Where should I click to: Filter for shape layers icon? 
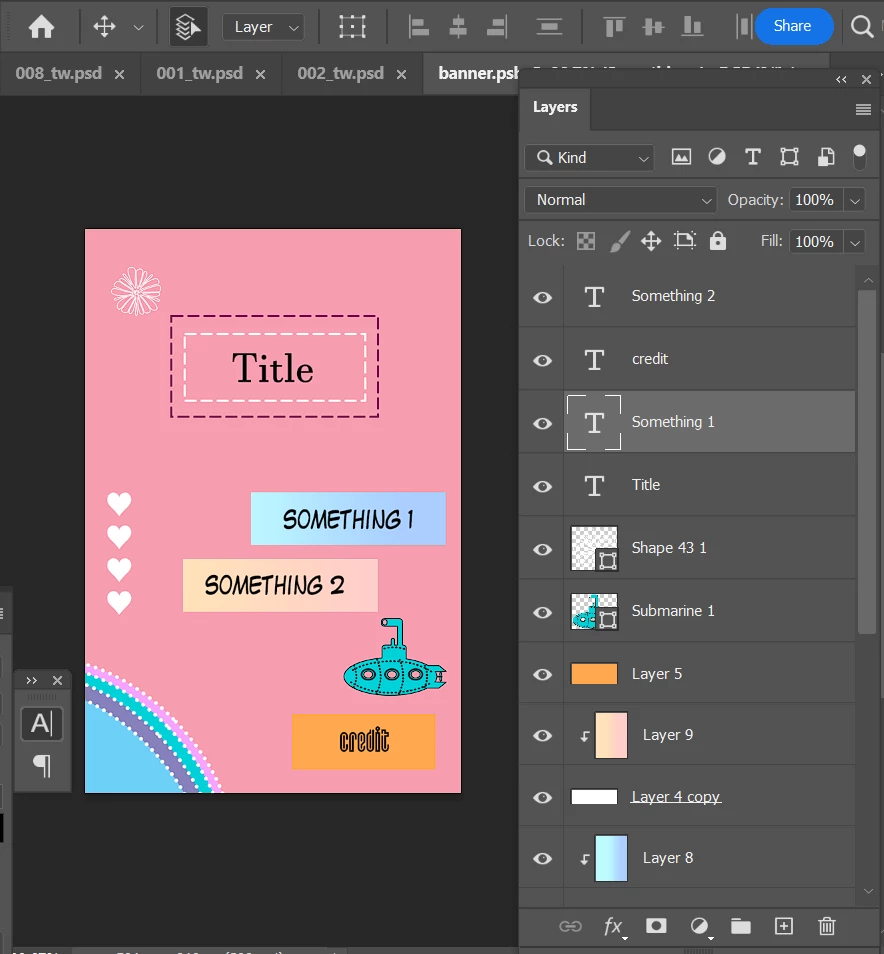[789, 157]
